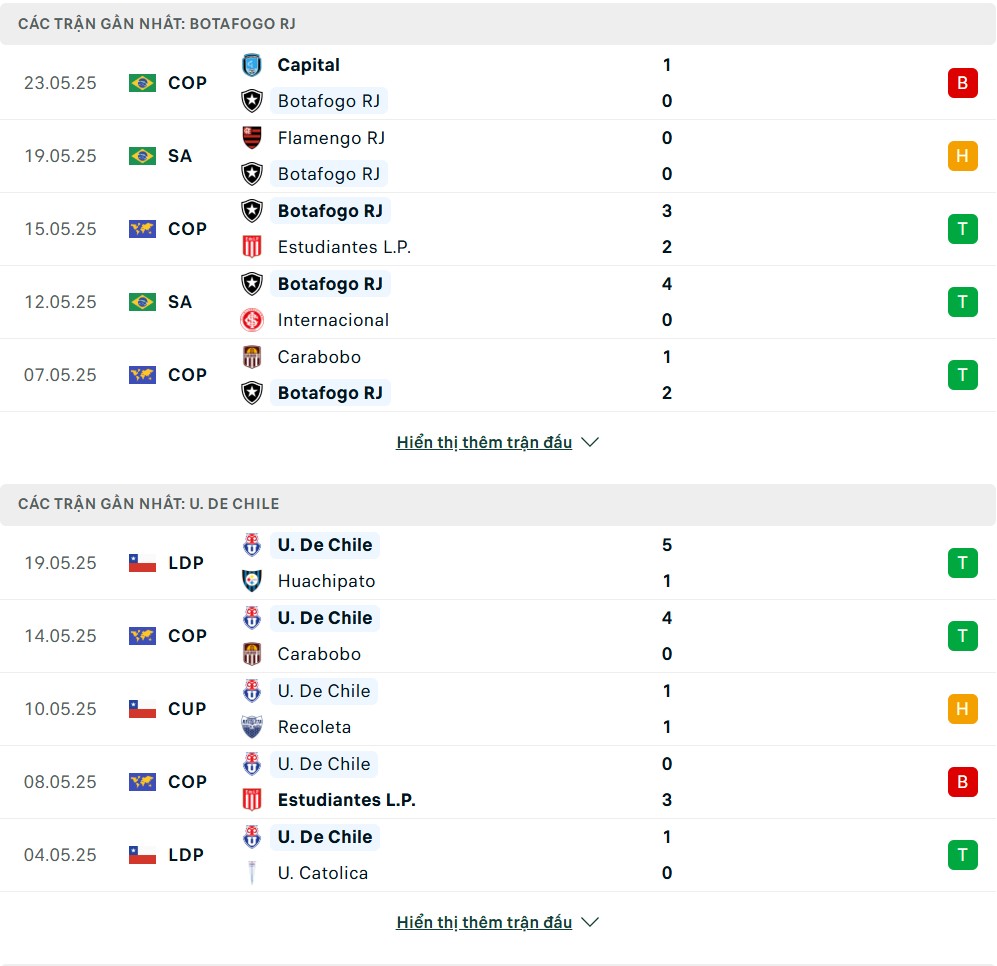Click the Capital team crest icon

pyautogui.click(x=252, y=65)
